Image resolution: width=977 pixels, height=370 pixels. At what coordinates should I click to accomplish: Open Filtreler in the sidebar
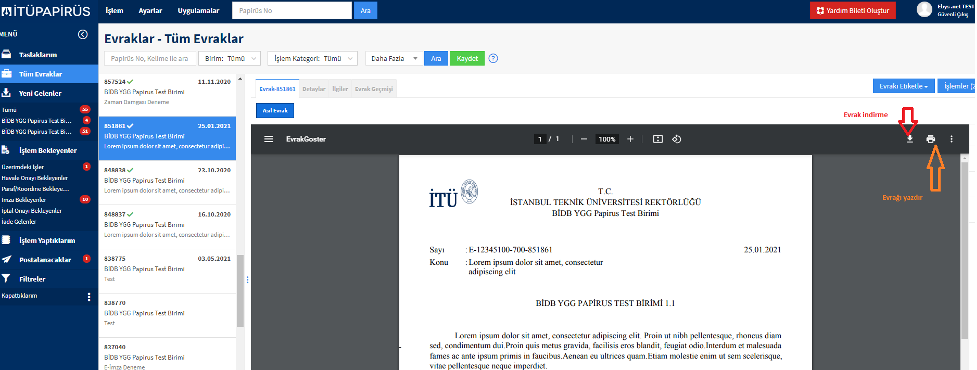tap(49, 279)
